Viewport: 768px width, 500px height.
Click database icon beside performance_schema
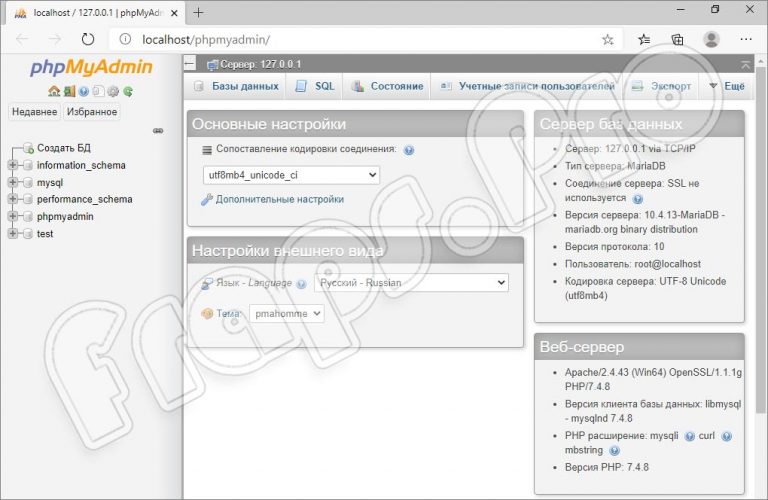(x=28, y=199)
